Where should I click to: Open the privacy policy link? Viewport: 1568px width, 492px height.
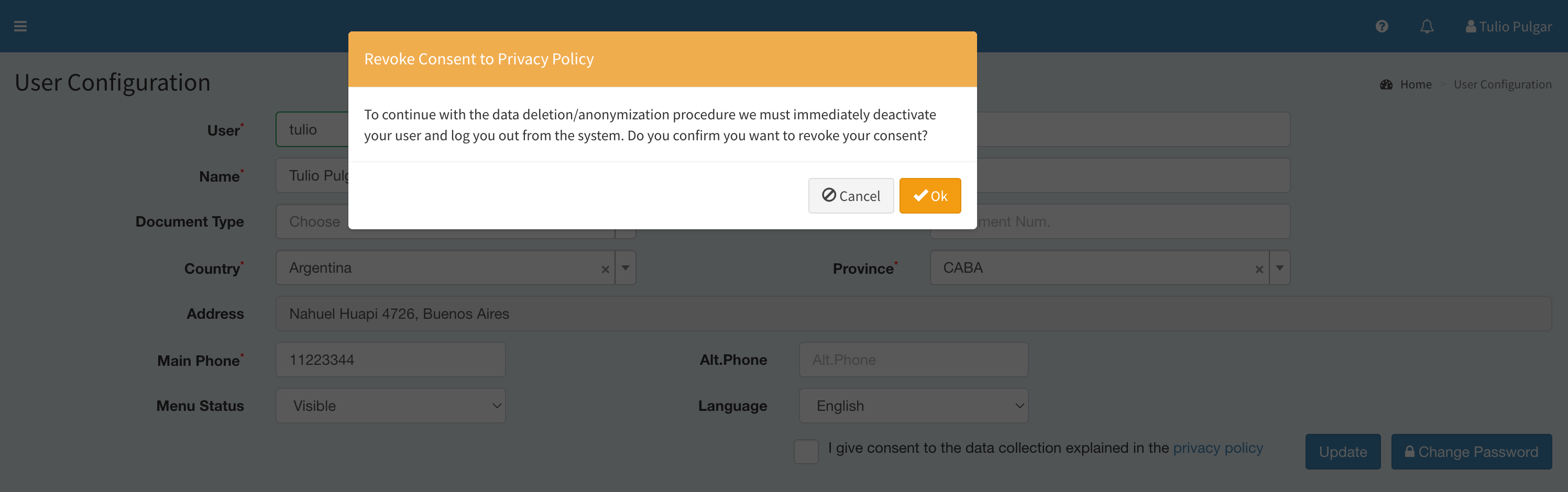point(1218,448)
